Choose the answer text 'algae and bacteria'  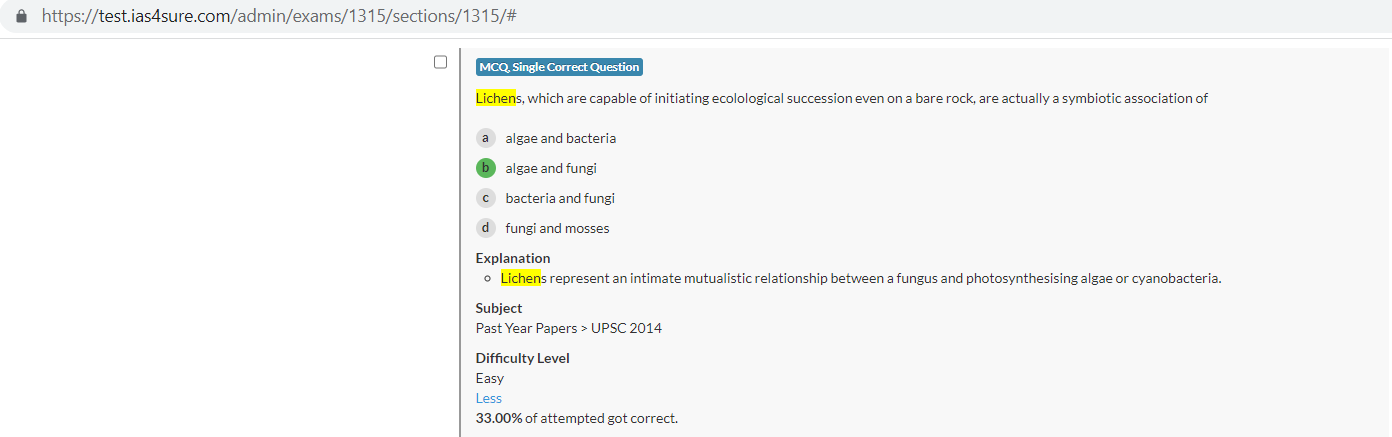560,138
